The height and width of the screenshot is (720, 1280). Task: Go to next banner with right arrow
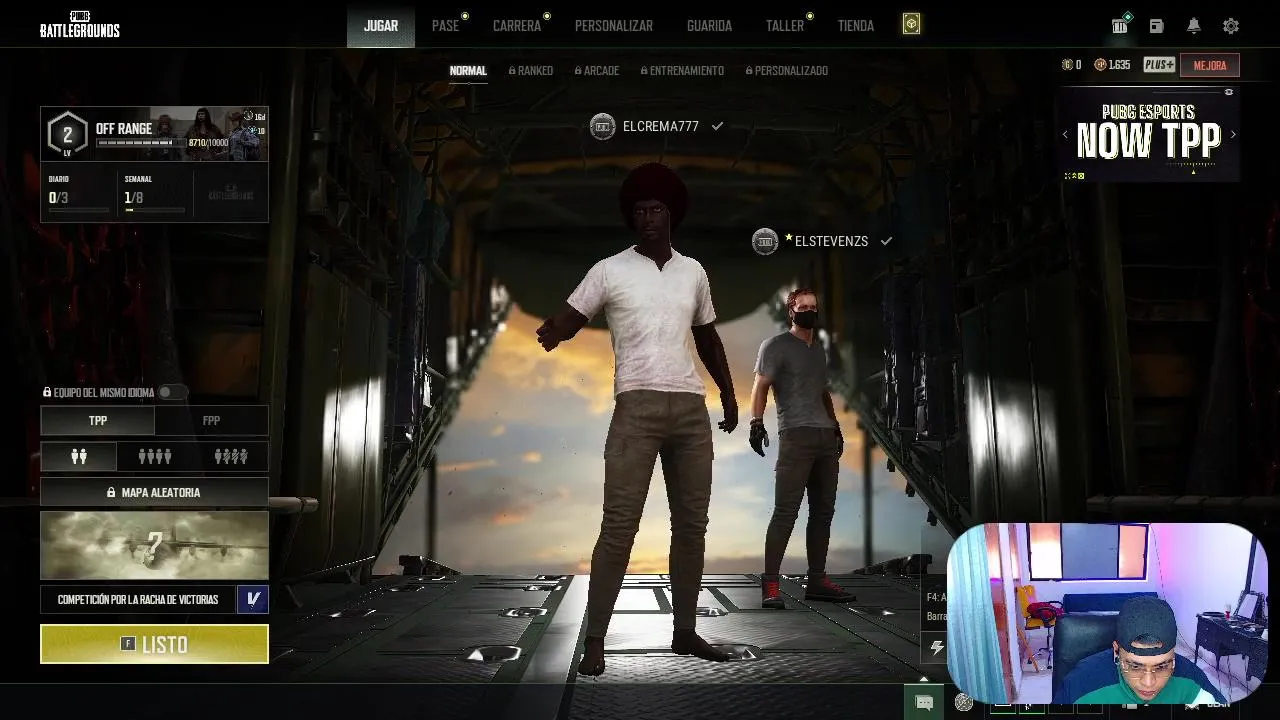1233,134
